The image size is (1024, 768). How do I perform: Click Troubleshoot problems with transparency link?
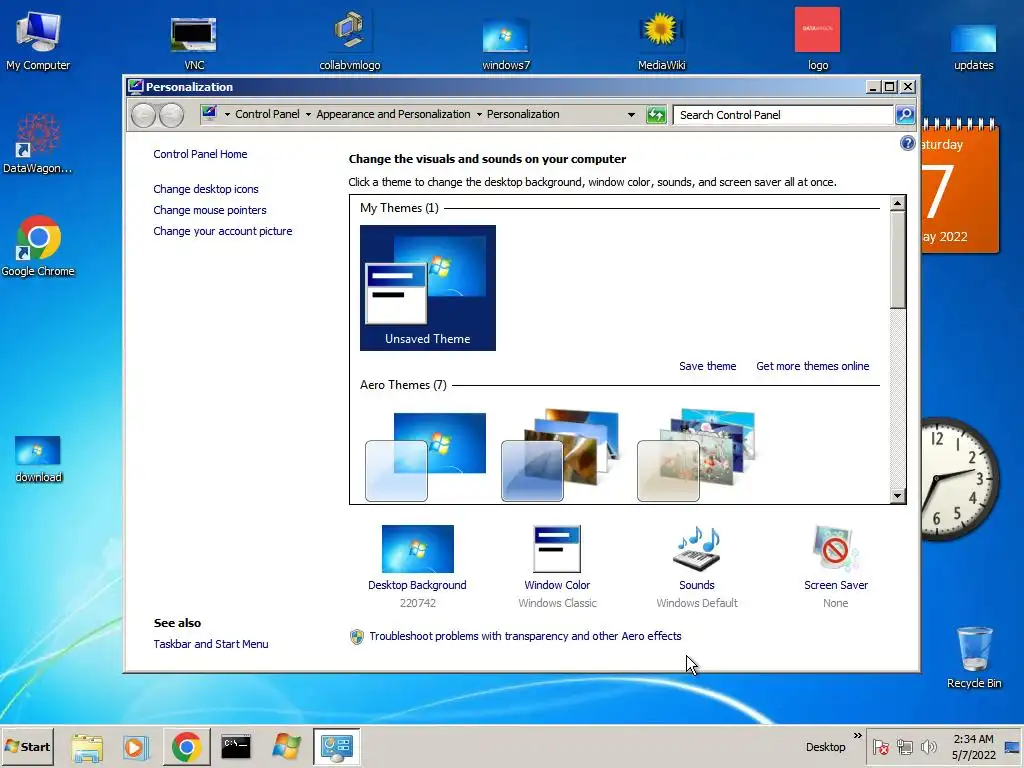525,636
